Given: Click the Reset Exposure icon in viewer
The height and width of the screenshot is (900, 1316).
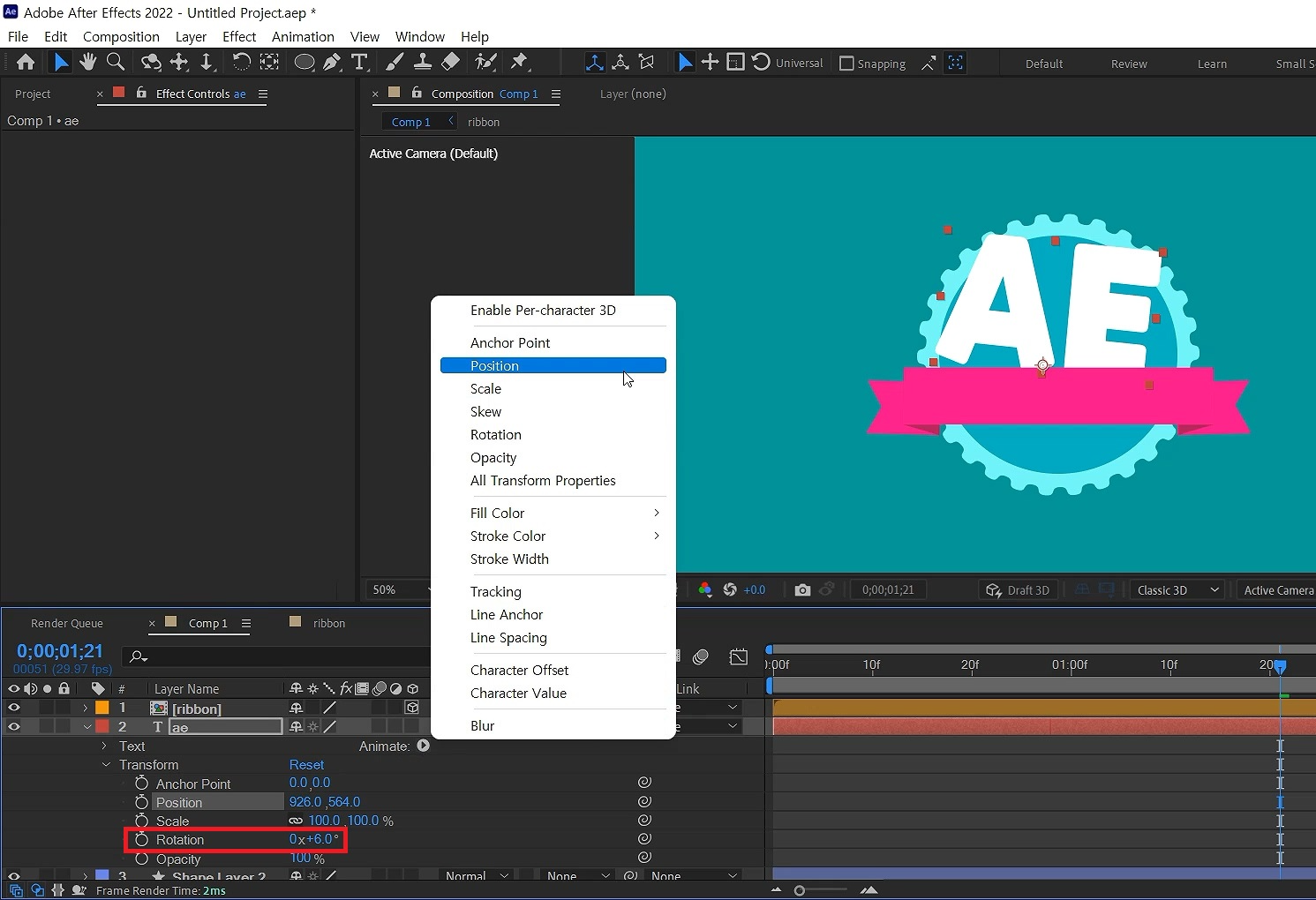Looking at the screenshot, I should pos(730,589).
